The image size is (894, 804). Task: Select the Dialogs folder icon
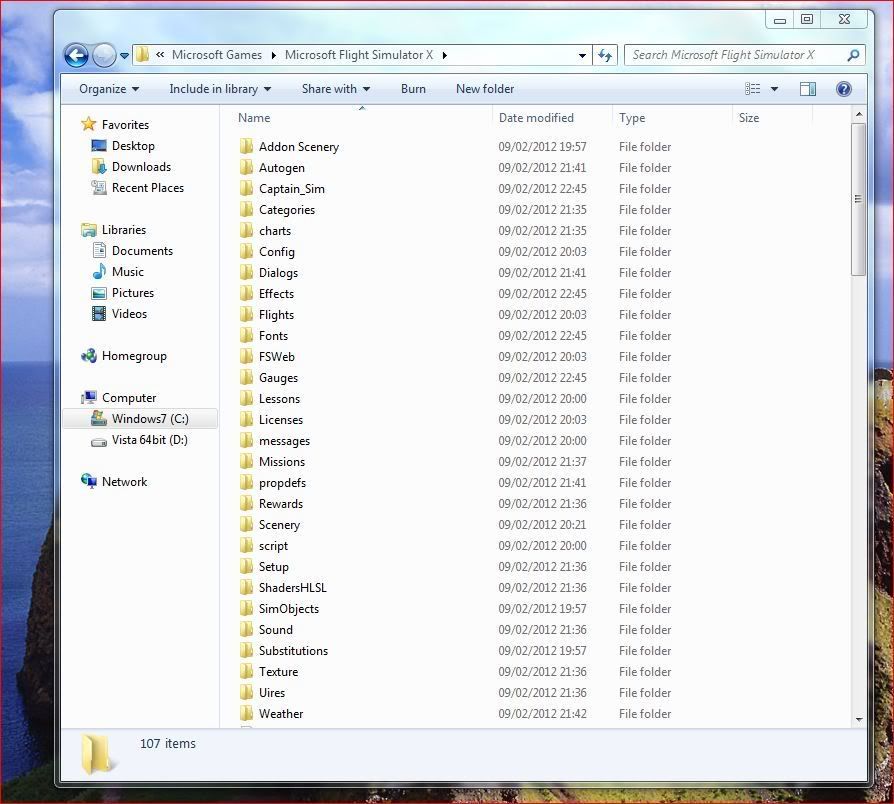click(246, 273)
